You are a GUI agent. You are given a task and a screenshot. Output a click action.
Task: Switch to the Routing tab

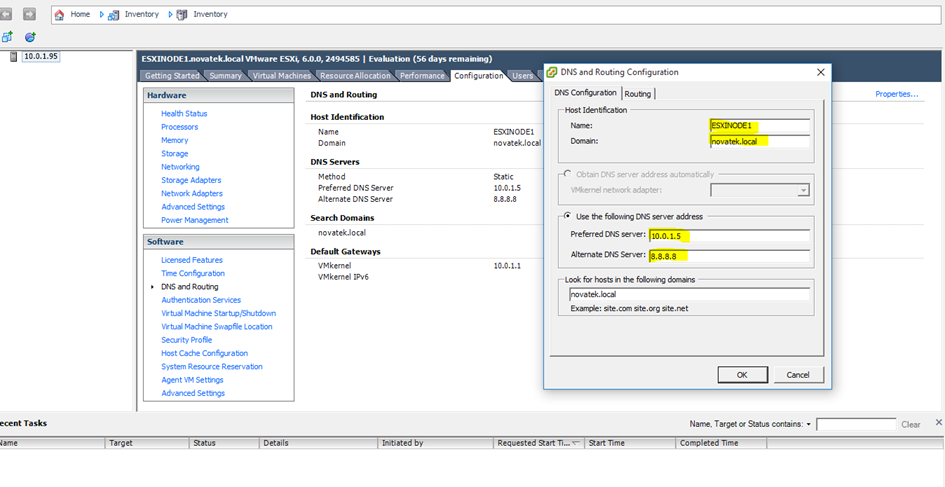tap(637, 94)
